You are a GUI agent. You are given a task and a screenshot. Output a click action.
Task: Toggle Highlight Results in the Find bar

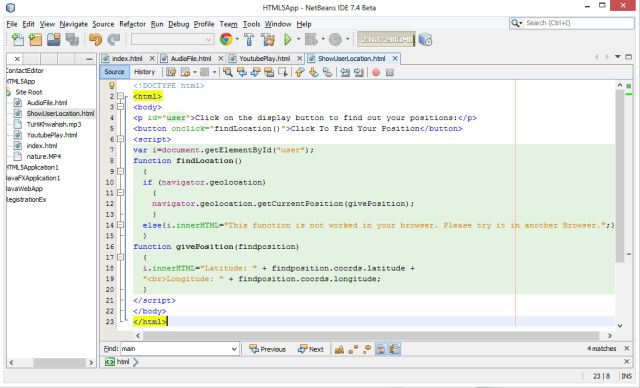click(x=380, y=349)
